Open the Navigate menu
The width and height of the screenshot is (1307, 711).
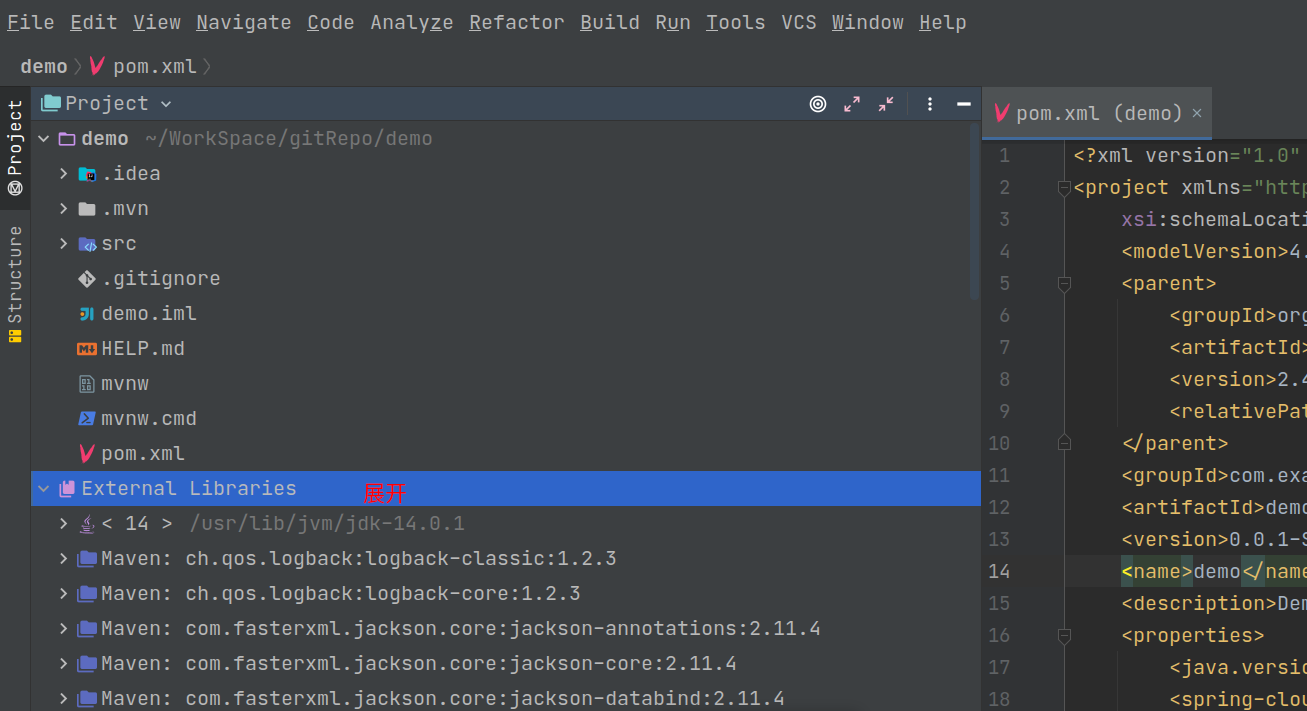click(244, 22)
